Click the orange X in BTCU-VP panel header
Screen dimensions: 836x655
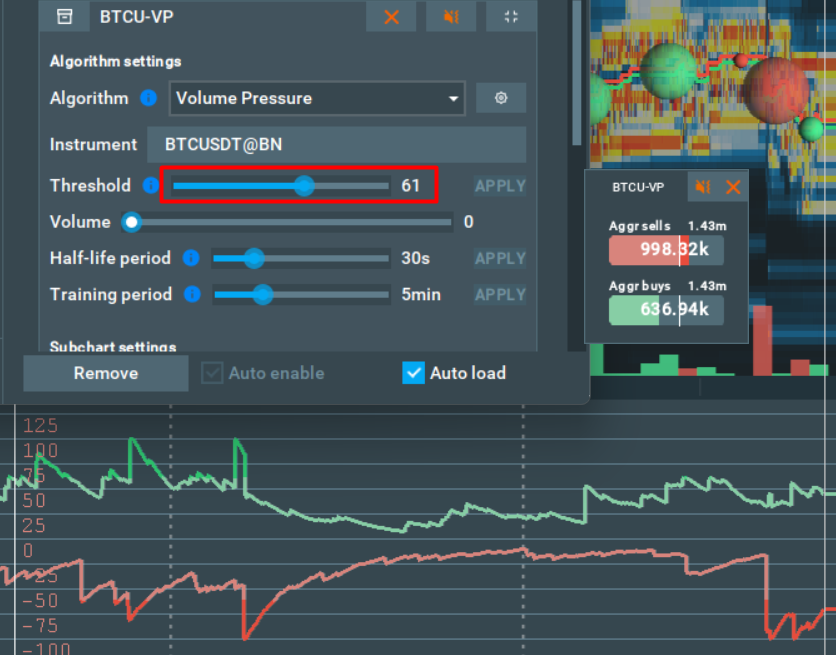pos(391,16)
